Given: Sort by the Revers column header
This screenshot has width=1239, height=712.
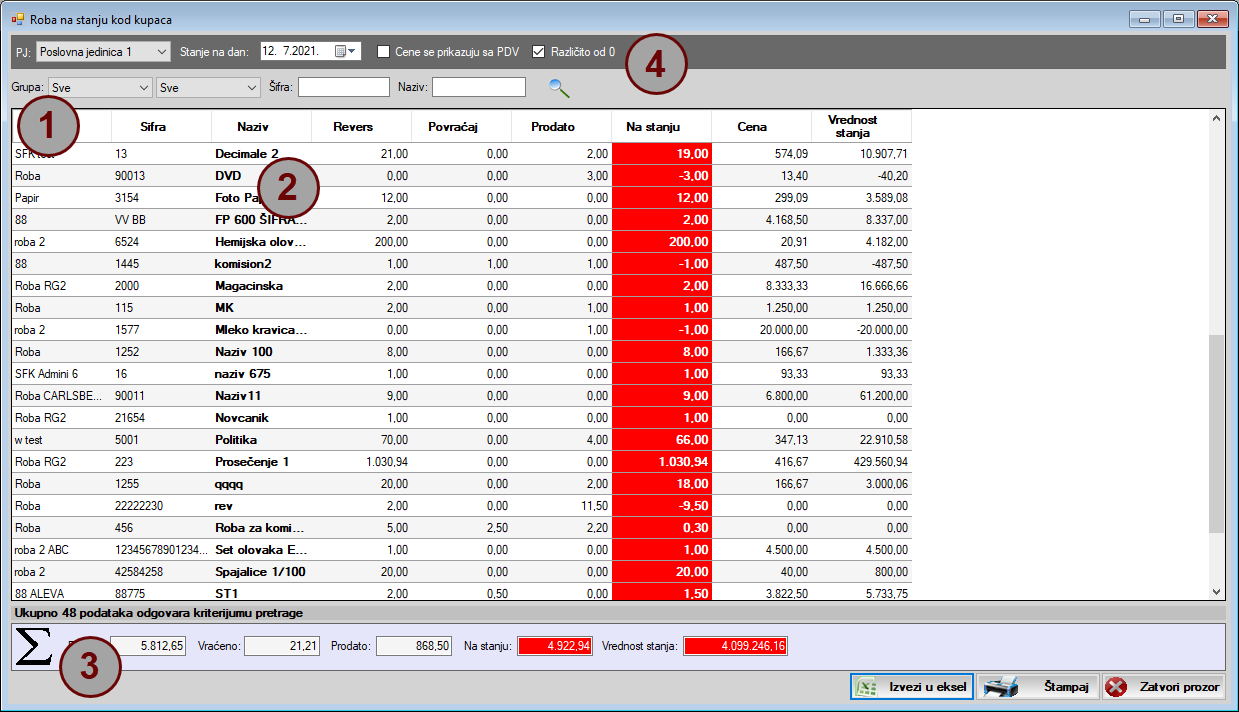Looking at the screenshot, I should point(361,127).
